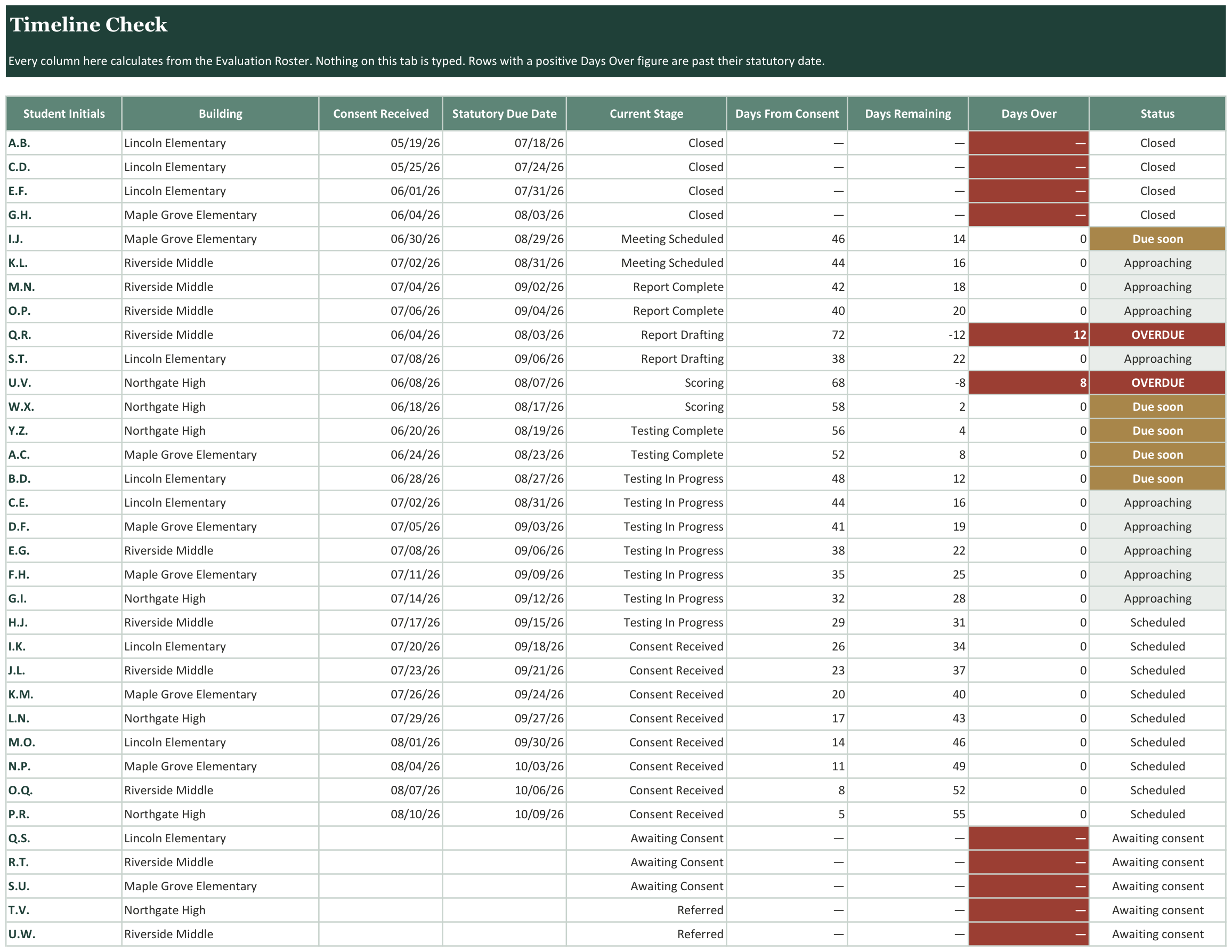Select the OVERDUE status for Q.R.
The height and width of the screenshot is (952, 1232).
pyautogui.click(x=1157, y=335)
